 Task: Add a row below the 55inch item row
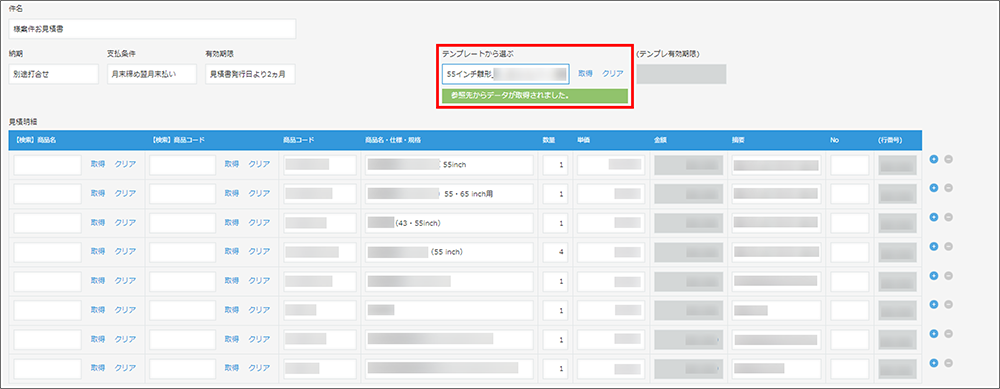point(934,159)
